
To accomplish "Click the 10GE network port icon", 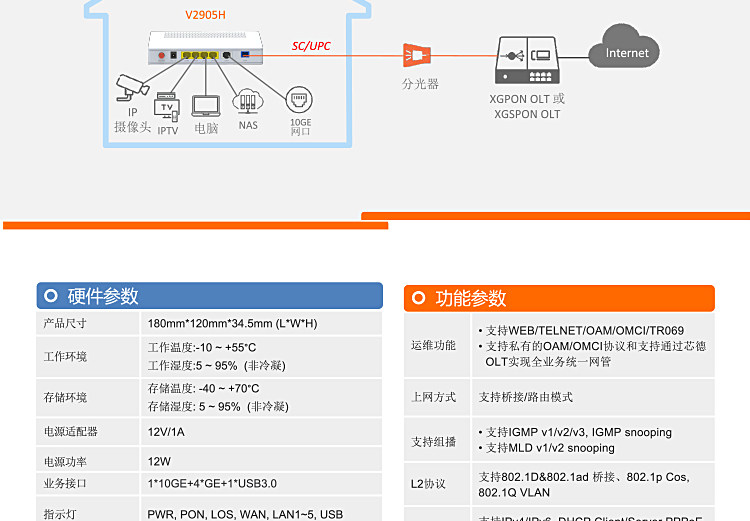I will 299,100.
